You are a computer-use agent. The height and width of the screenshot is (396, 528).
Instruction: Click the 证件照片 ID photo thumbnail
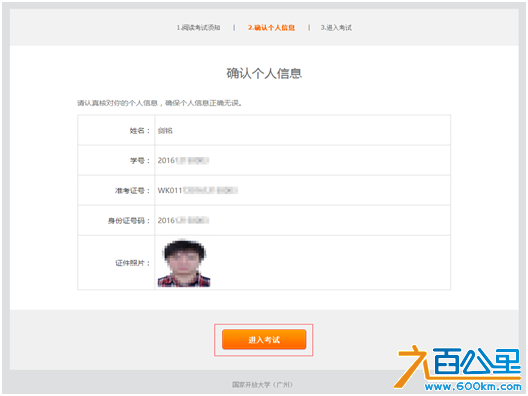click(184, 263)
